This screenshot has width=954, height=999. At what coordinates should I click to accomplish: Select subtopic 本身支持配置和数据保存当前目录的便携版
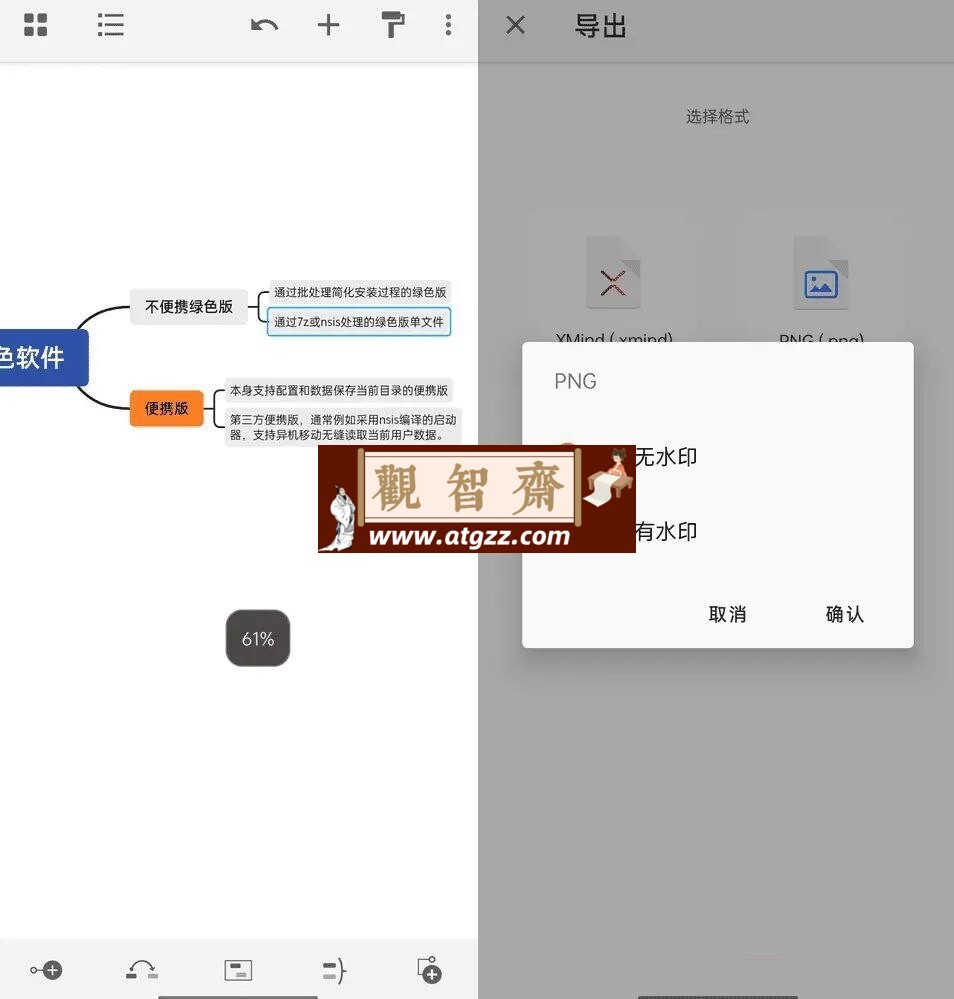[x=339, y=391]
